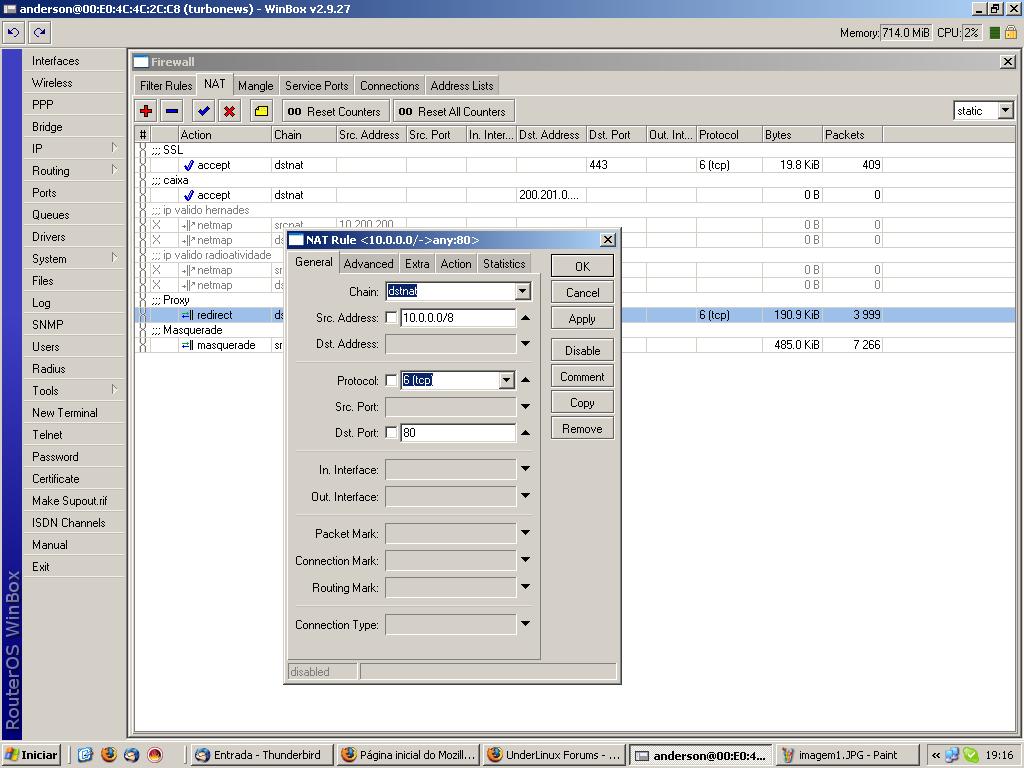
Task: Open the Chain dropdown list
Action: coord(522,291)
